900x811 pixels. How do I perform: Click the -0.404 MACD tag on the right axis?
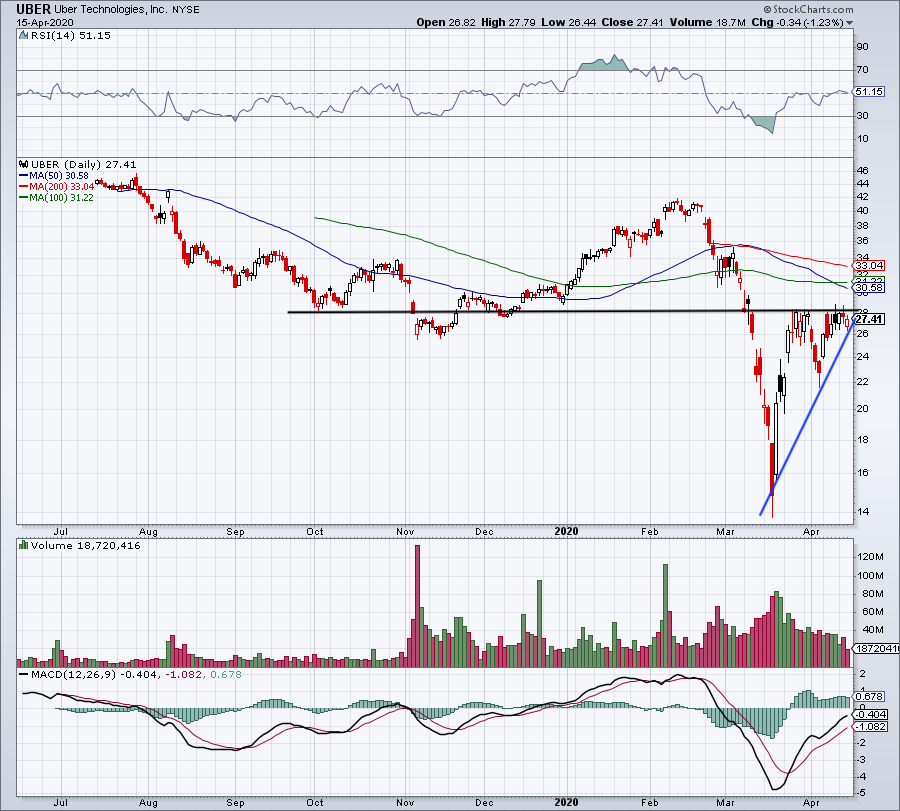click(x=871, y=715)
